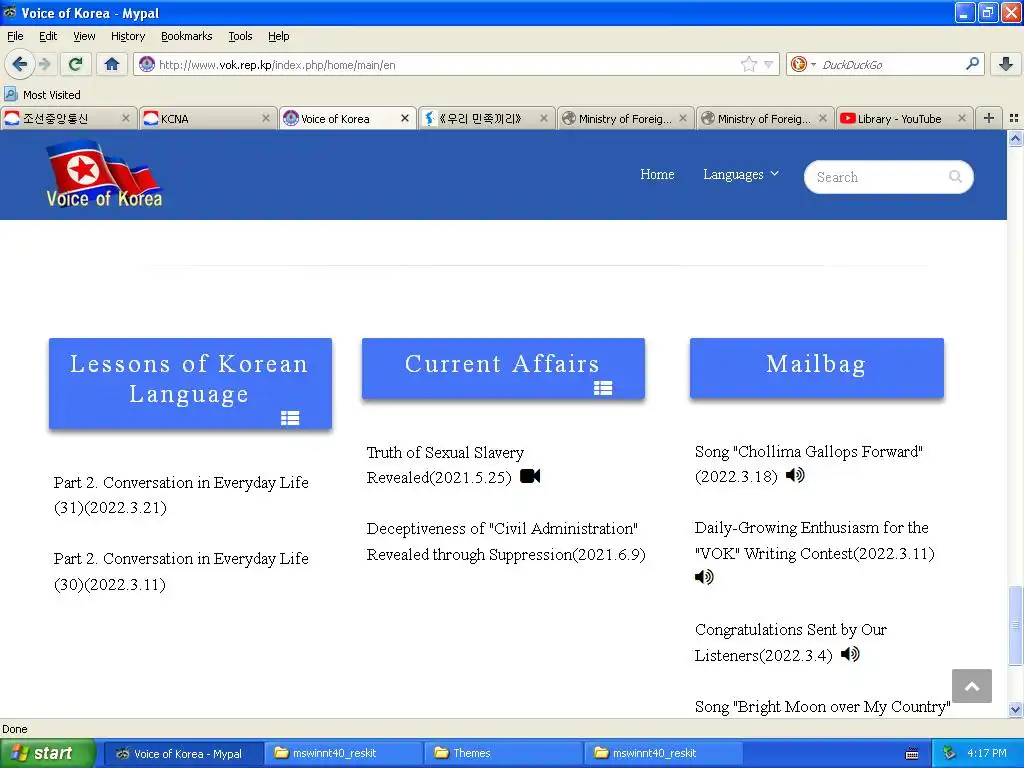The width and height of the screenshot is (1024, 768).
Task: Click the speaker icon under VOK Writing Contest
Action: tap(704, 577)
